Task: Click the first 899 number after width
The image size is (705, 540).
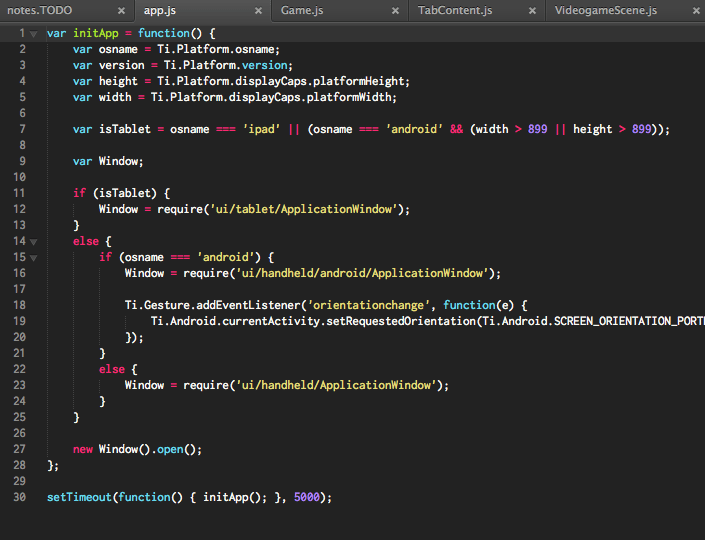Action: 537,129
